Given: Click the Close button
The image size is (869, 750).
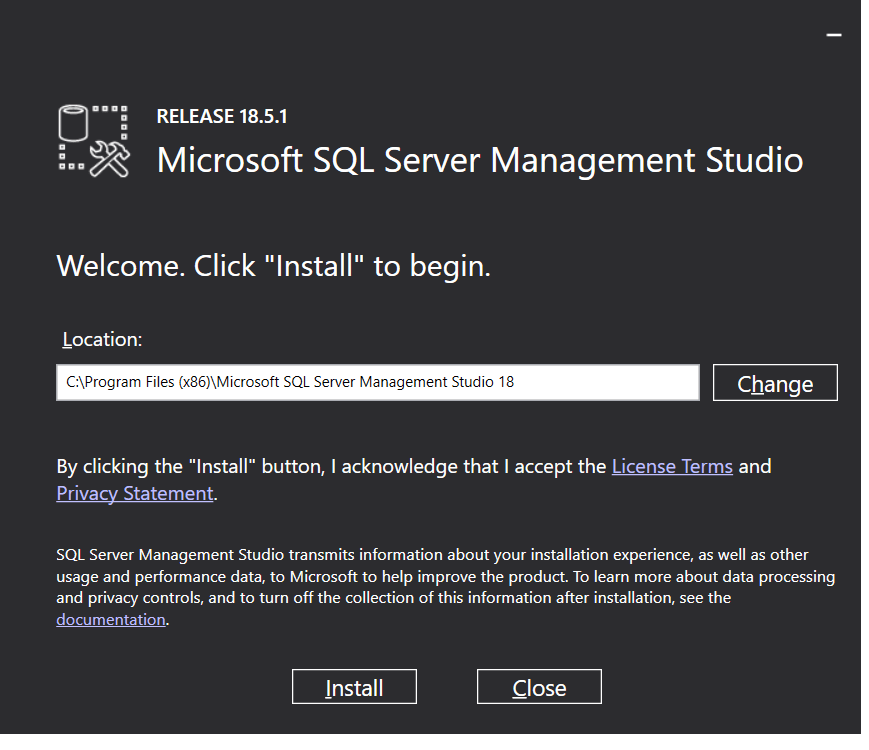Looking at the screenshot, I should point(539,686).
